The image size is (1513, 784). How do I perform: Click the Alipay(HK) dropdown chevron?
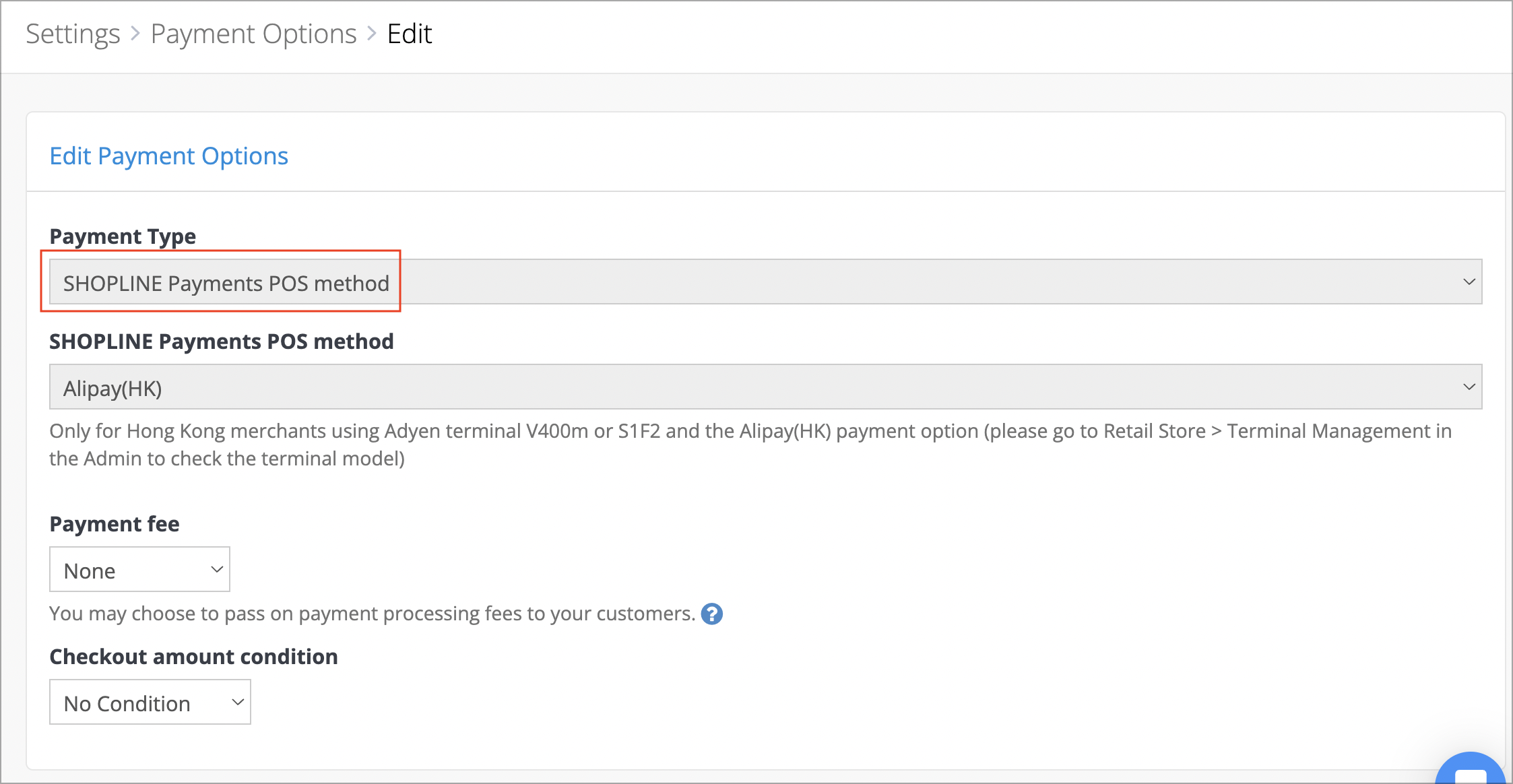coord(1470,387)
